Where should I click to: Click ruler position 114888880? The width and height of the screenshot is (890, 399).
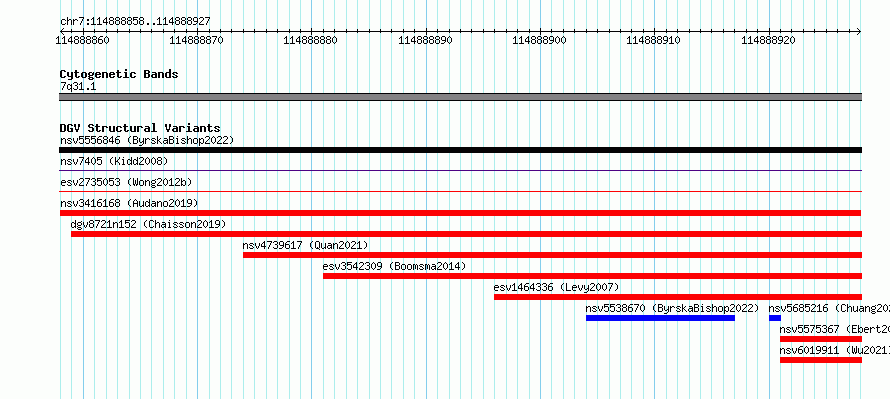coord(311,40)
